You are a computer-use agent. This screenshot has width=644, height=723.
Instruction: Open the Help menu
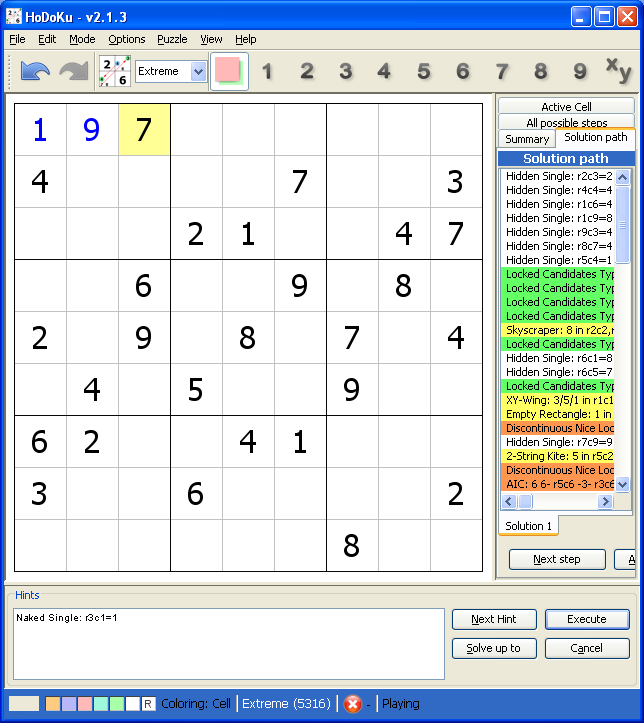coord(245,40)
